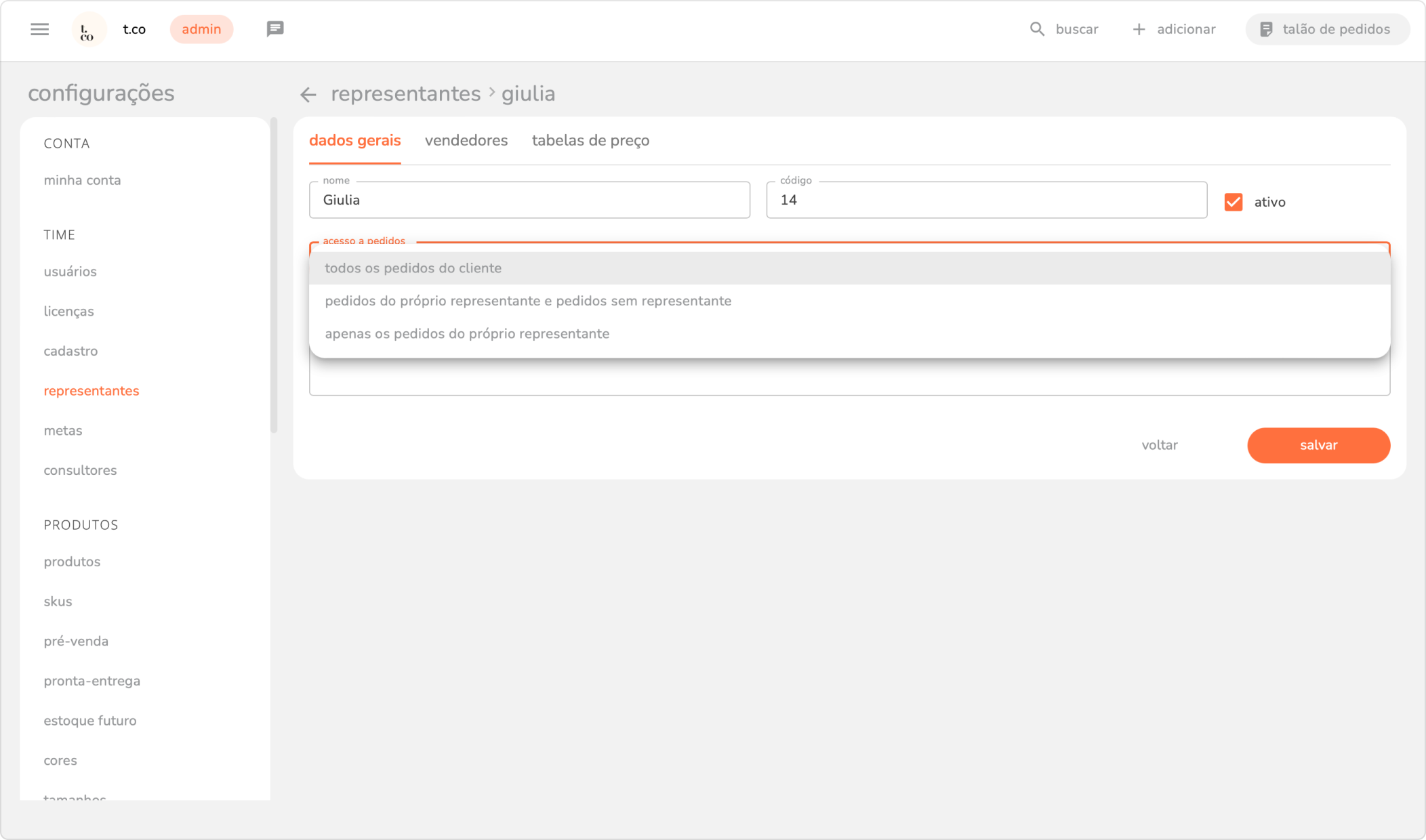Click the admin badge

(201, 29)
